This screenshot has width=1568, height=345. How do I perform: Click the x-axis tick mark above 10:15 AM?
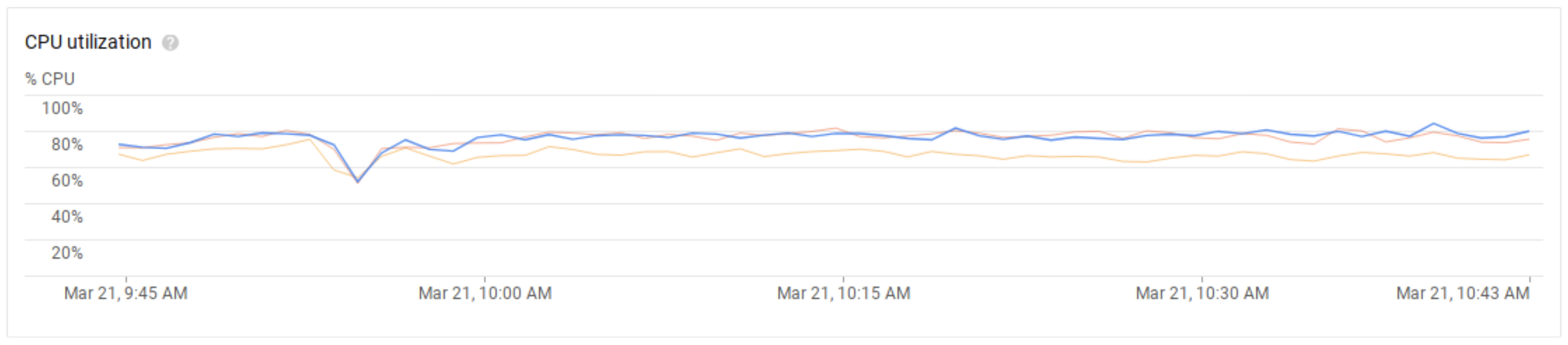(844, 279)
